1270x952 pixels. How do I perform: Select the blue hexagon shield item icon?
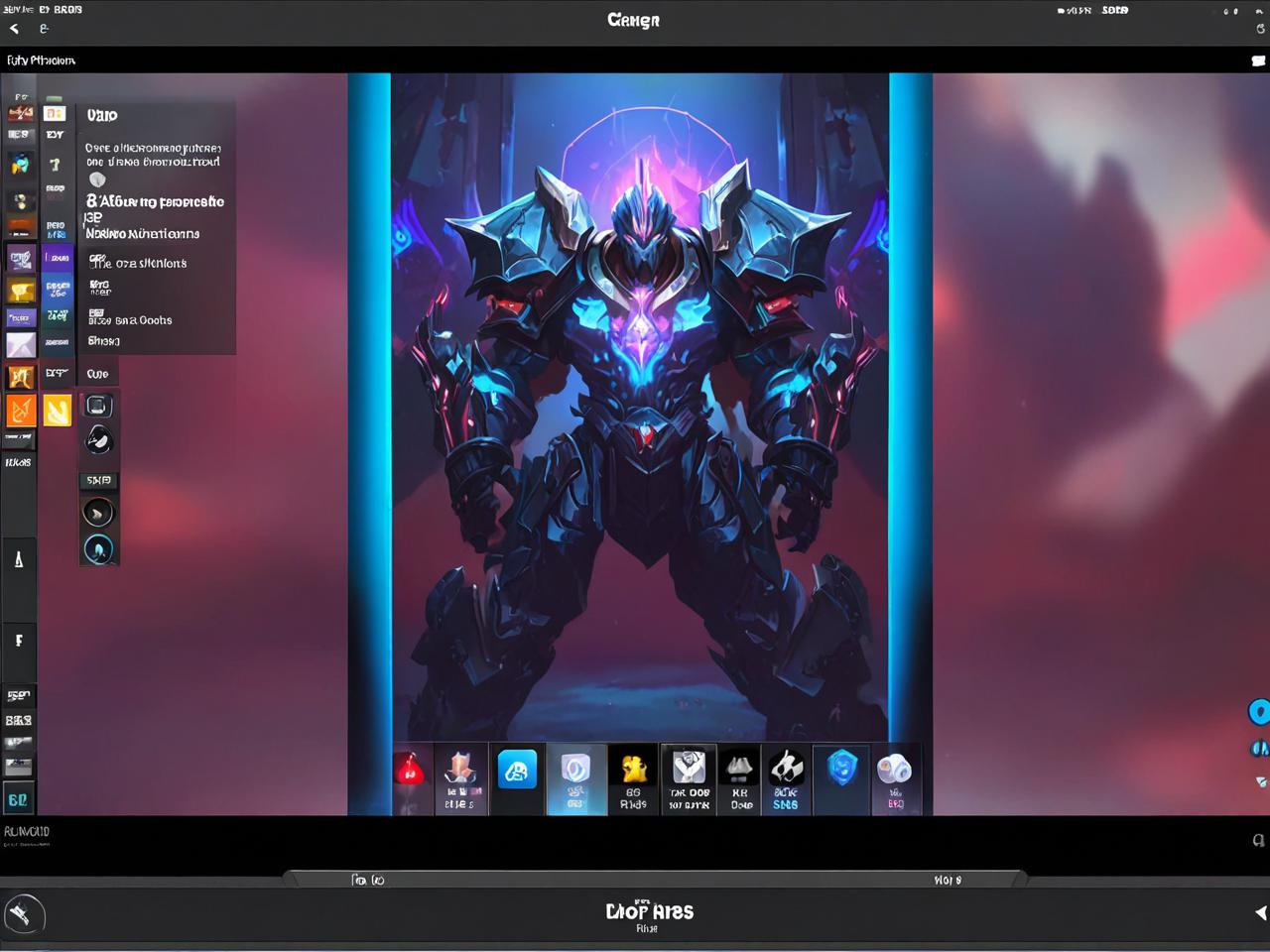(841, 768)
